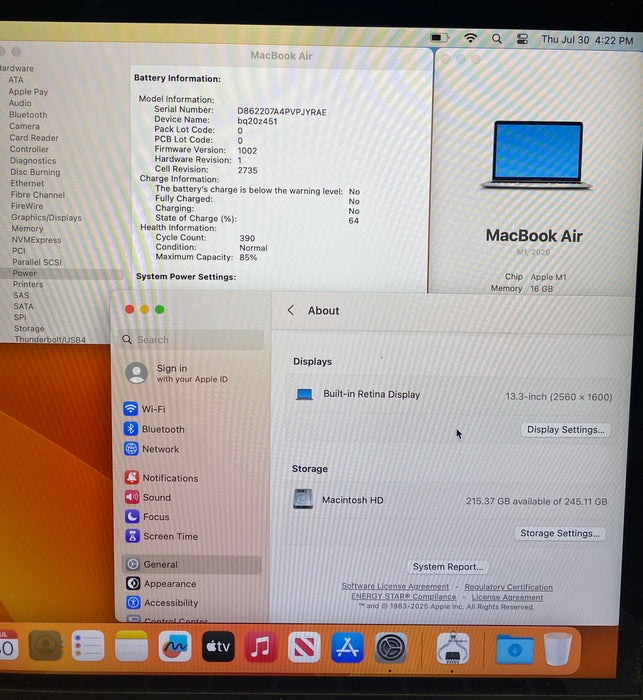Launch Music from the Dock
This screenshot has height=700, width=643.
[261, 646]
